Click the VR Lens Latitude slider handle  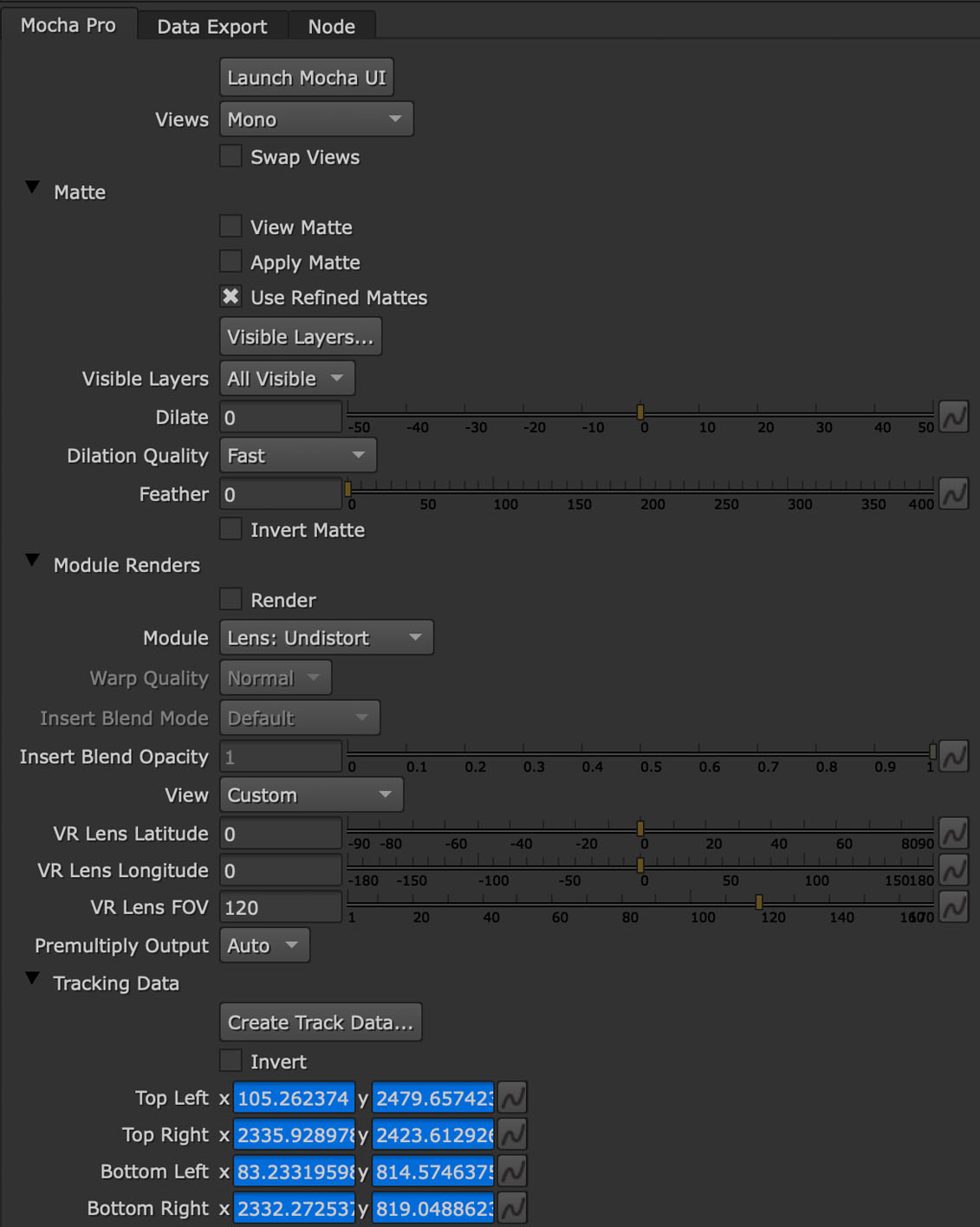point(640,828)
